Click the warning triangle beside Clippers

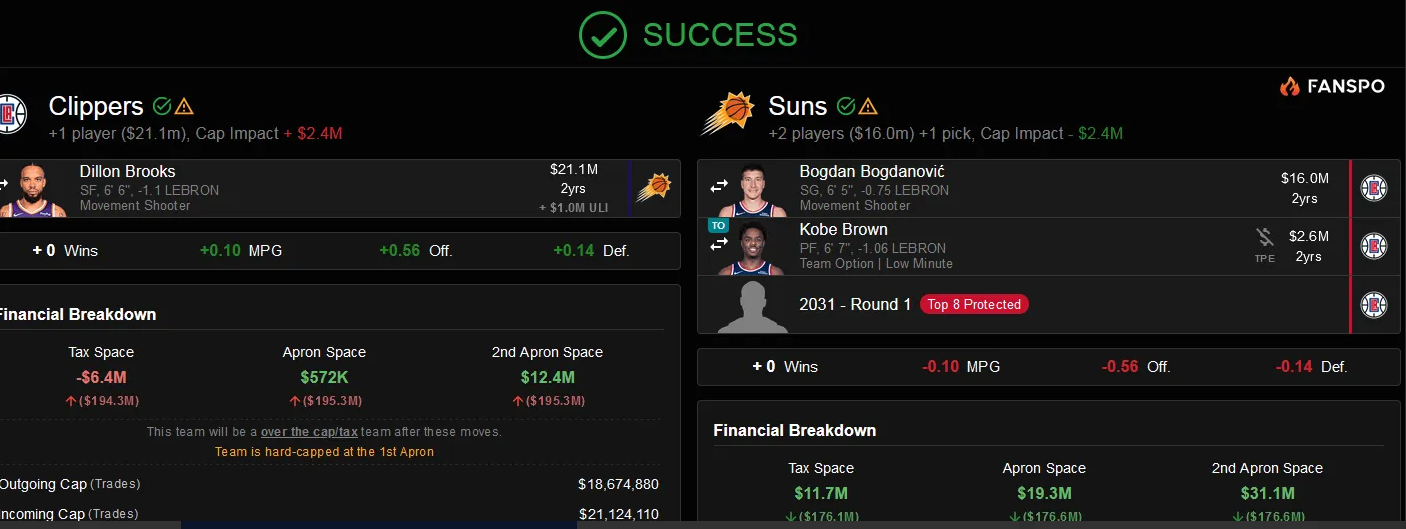click(184, 106)
